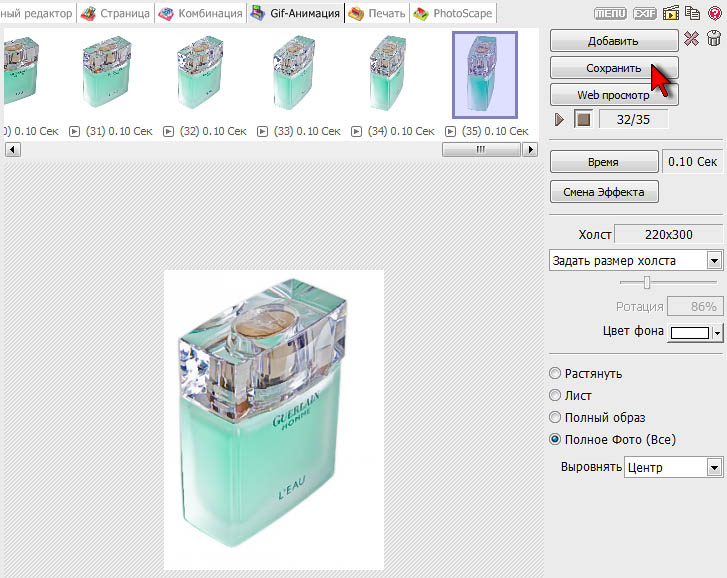Click the delete X icon beside Добавить

click(x=691, y=39)
